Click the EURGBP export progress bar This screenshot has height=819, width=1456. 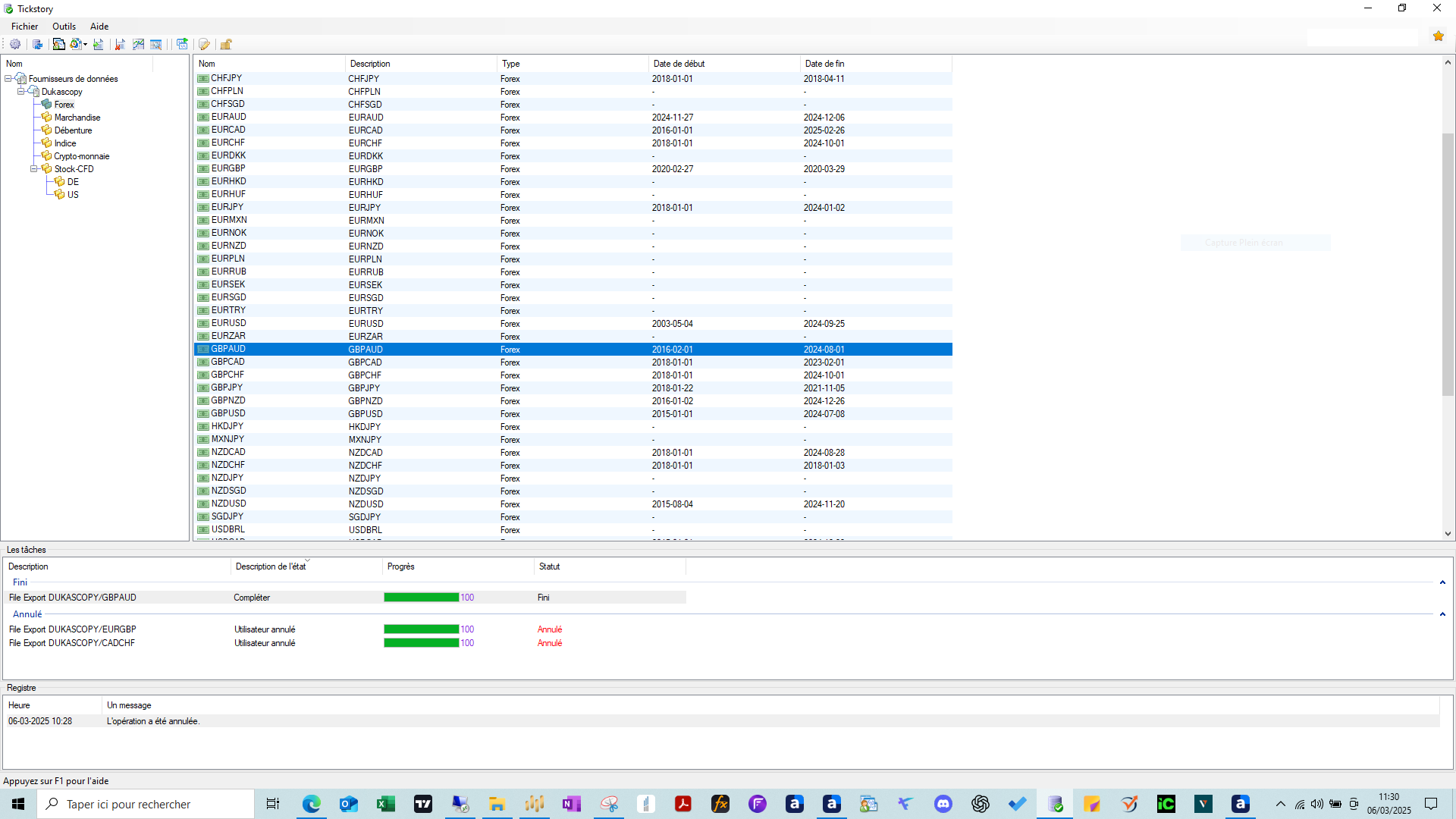(421, 629)
